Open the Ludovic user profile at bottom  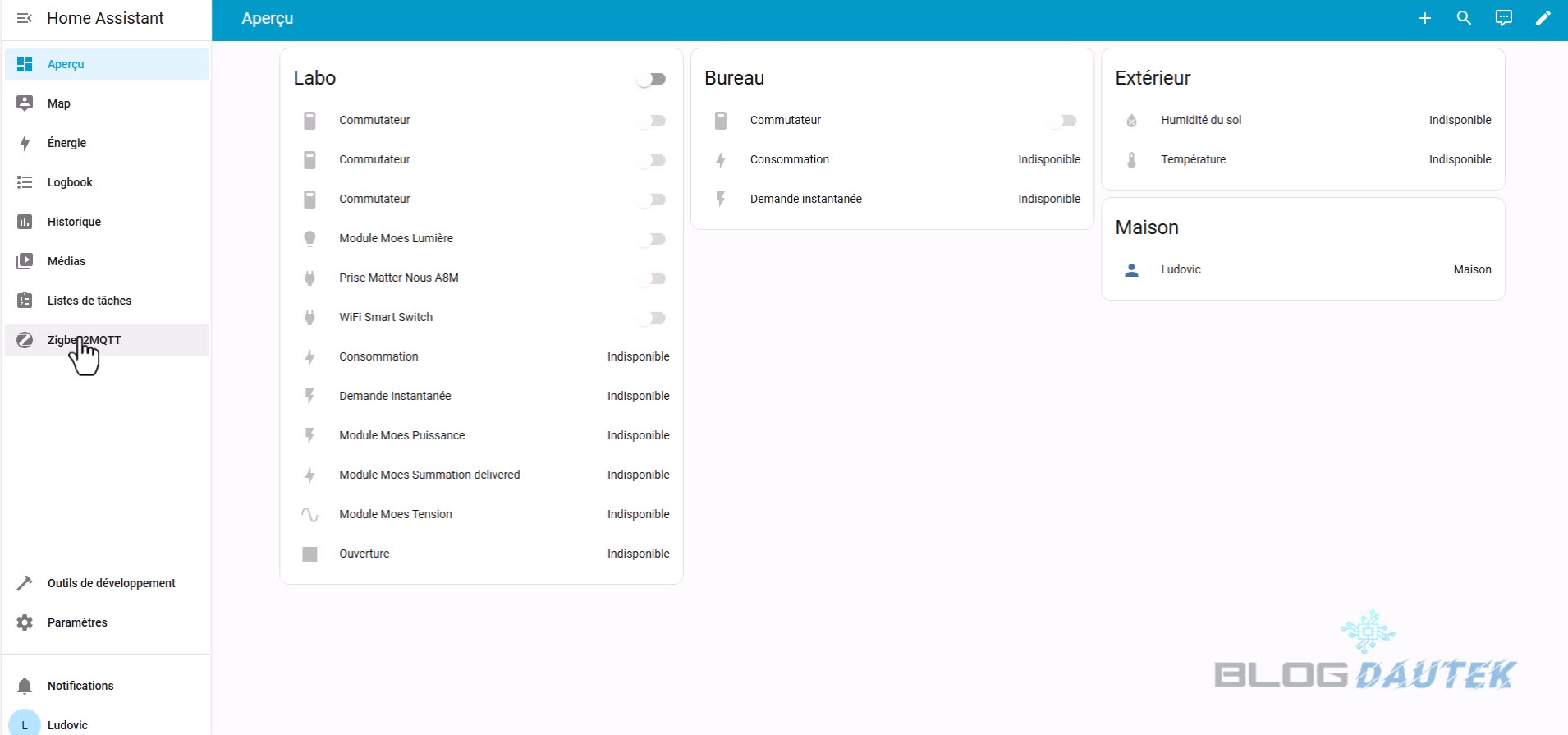click(x=67, y=724)
